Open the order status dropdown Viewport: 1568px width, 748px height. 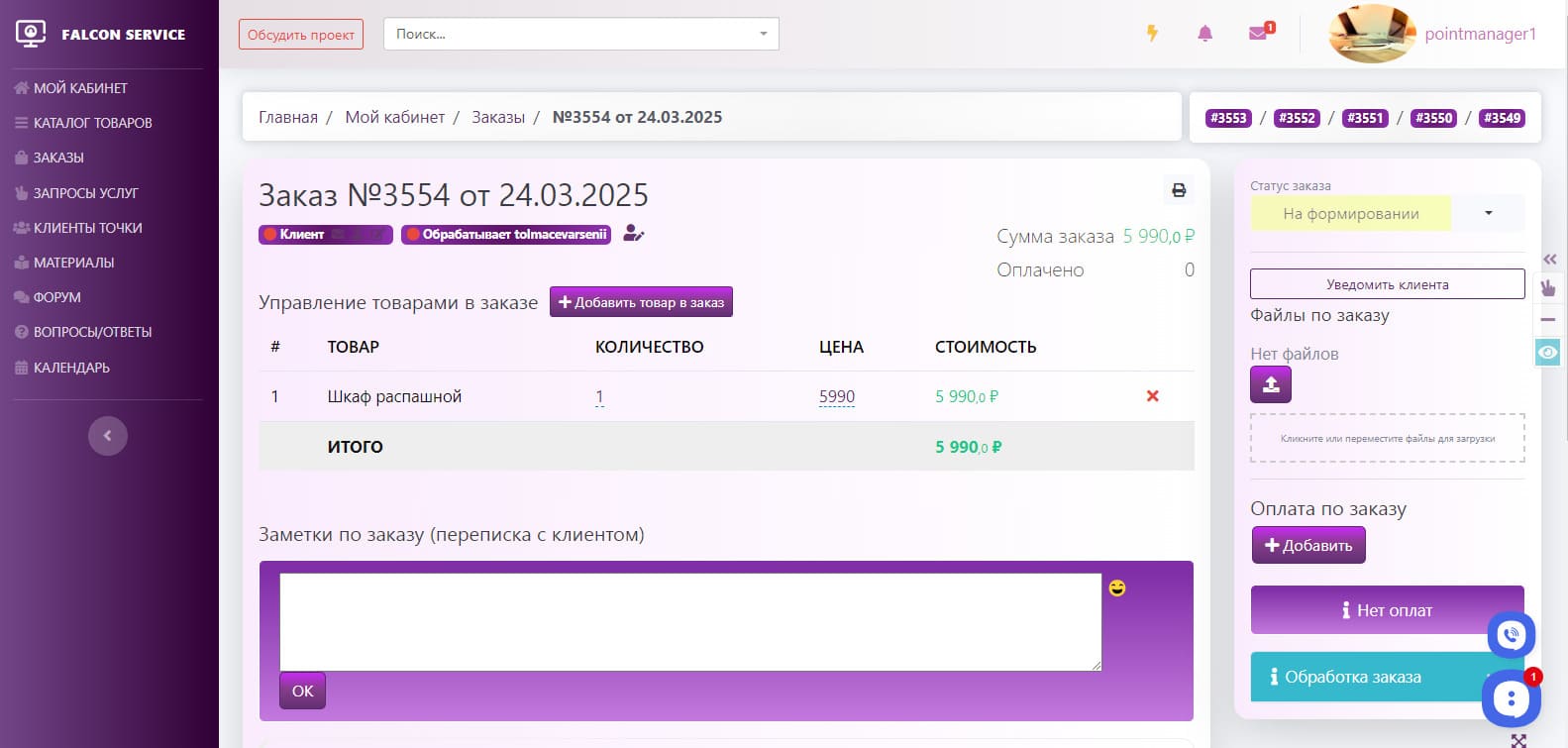pyautogui.click(x=1387, y=214)
